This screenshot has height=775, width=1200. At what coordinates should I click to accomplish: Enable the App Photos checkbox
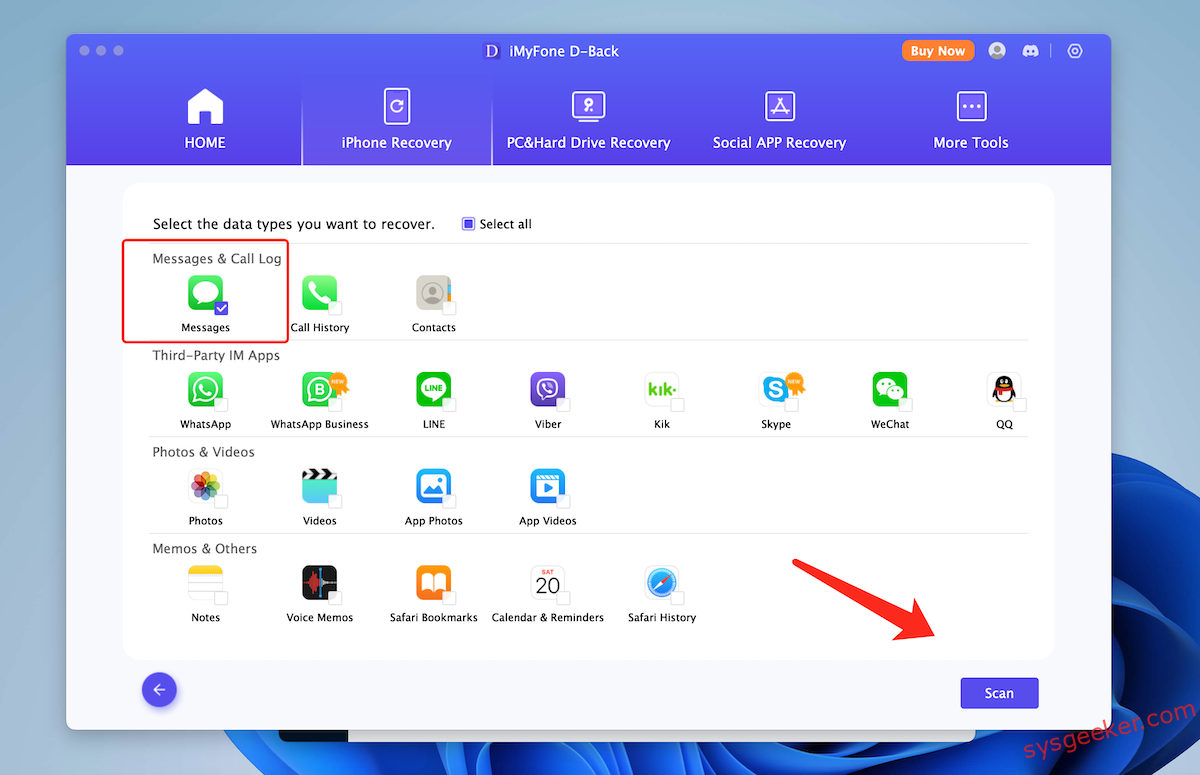pyautogui.click(x=449, y=502)
